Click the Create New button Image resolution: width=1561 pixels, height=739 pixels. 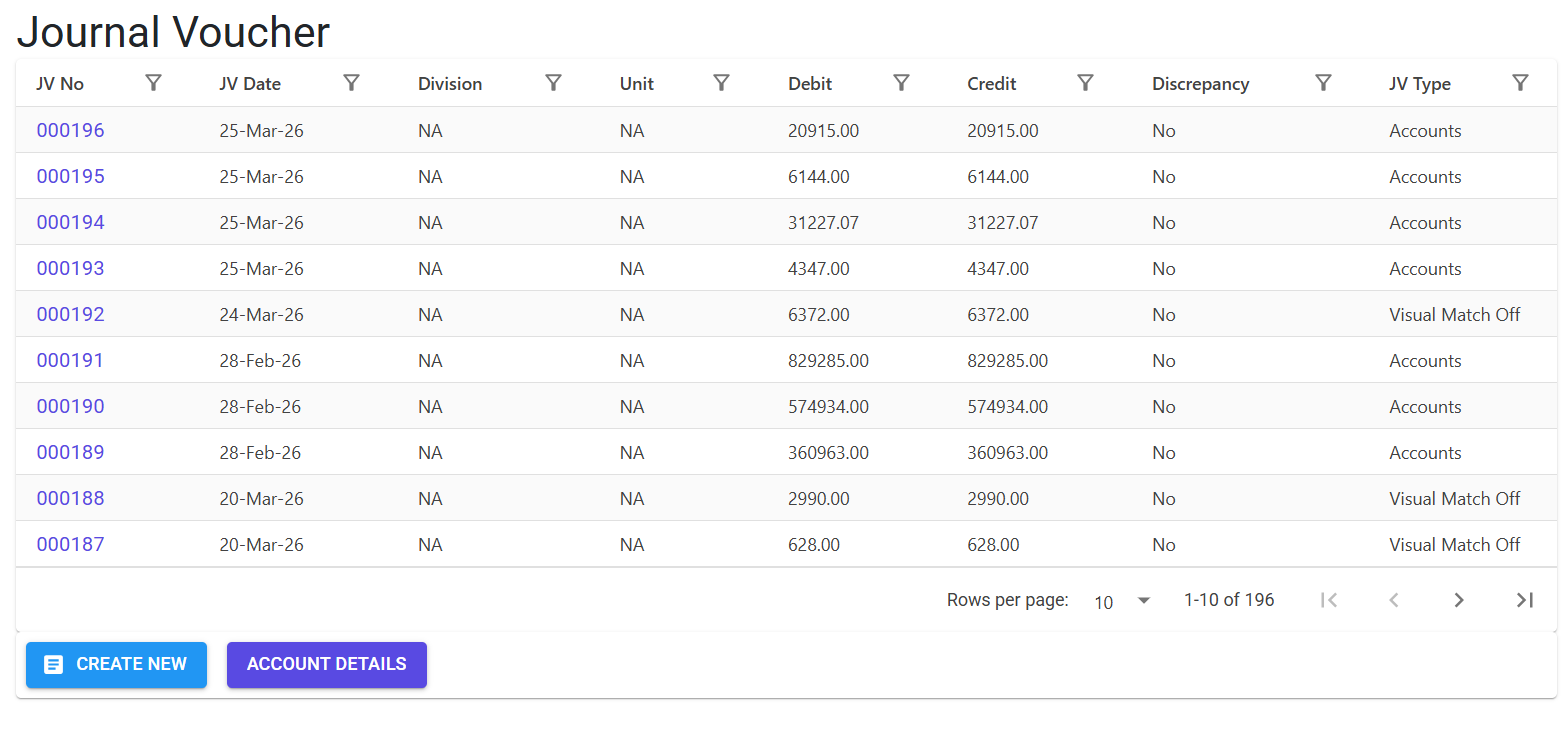tap(116, 664)
